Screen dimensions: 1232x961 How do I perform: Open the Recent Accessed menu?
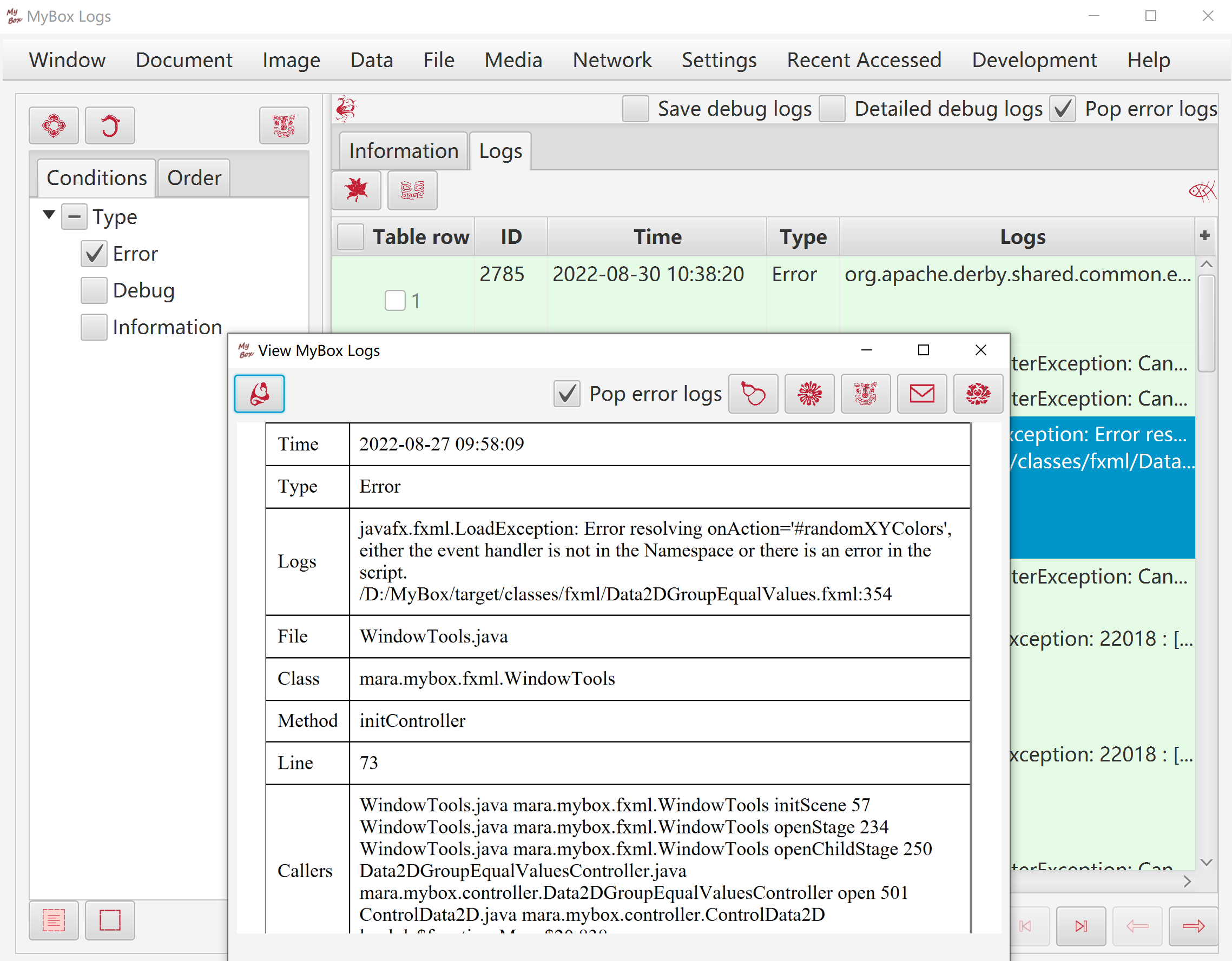pyautogui.click(x=864, y=60)
